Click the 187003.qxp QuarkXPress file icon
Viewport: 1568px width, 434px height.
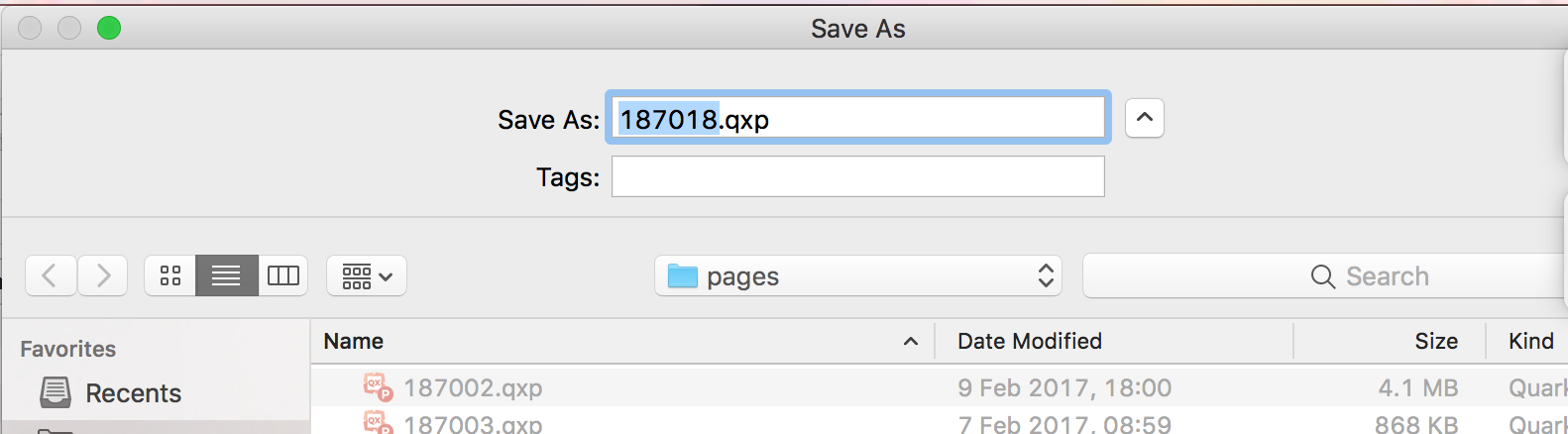coord(378,423)
